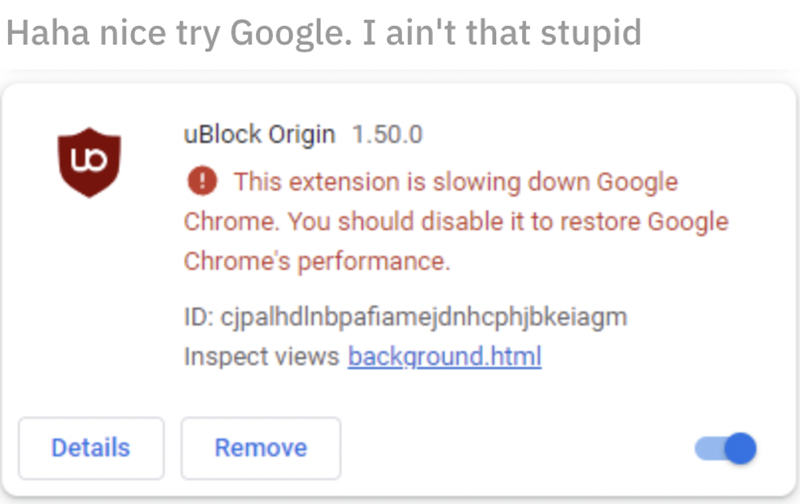Click the blue knob of the extension toggle
The image size is (800, 504).
[x=740, y=448]
